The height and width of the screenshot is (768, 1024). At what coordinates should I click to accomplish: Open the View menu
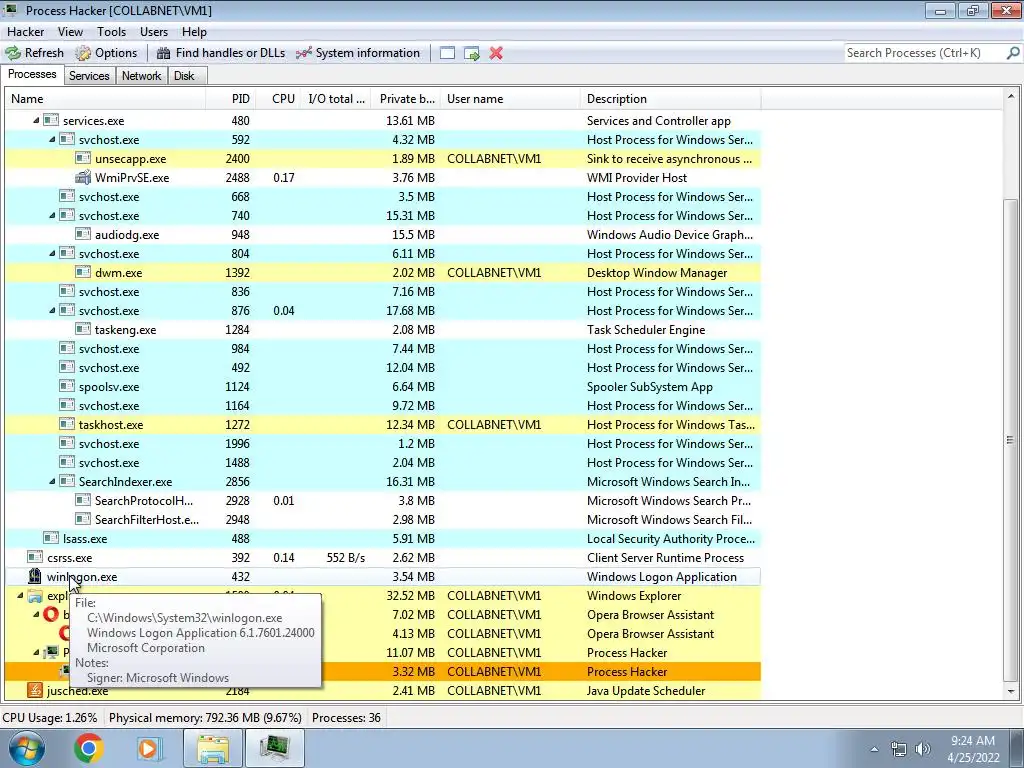[70, 31]
